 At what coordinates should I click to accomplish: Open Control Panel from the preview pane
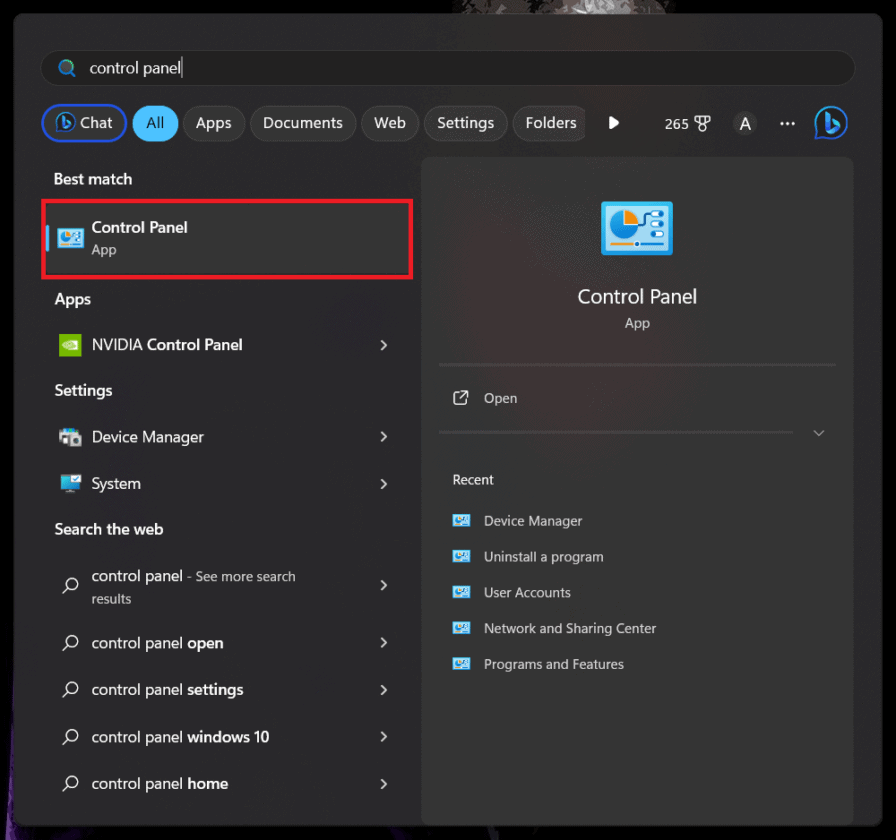click(x=500, y=398)
